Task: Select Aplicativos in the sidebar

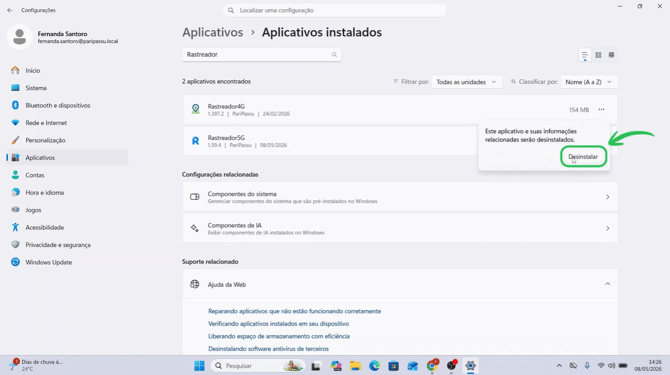Action: tap(68, 158)
